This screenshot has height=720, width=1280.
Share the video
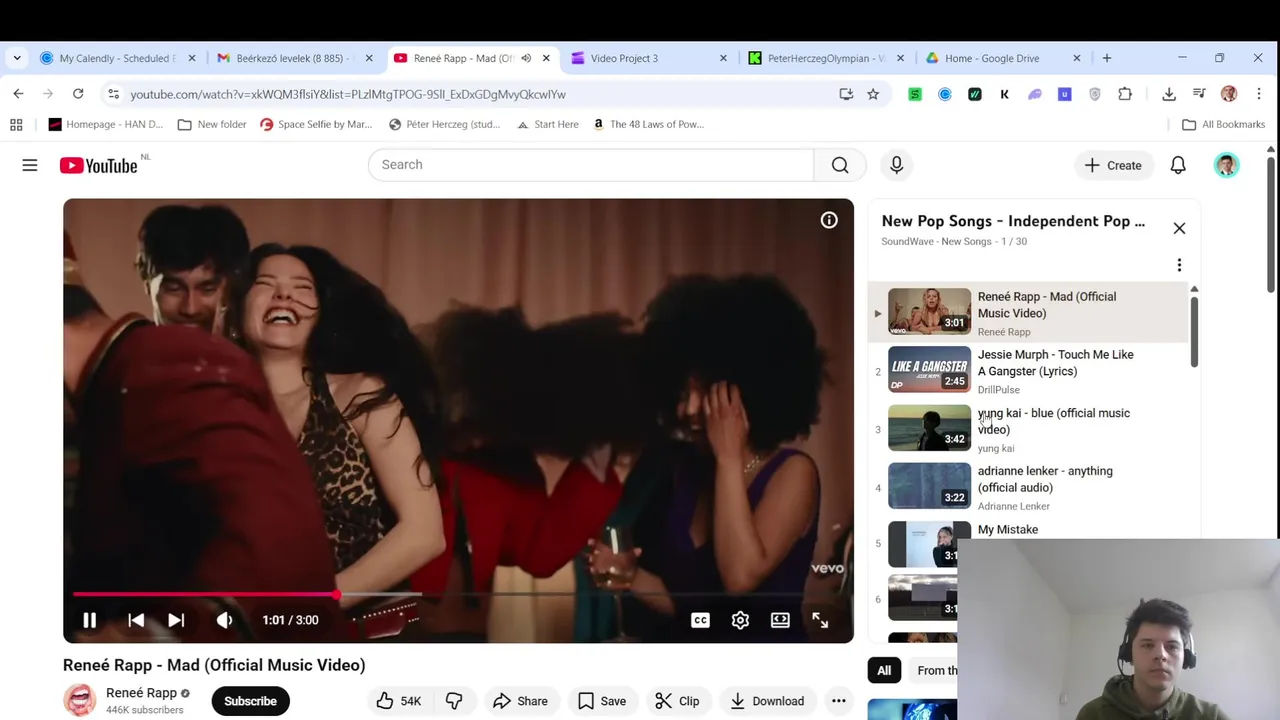pos(520,701)
